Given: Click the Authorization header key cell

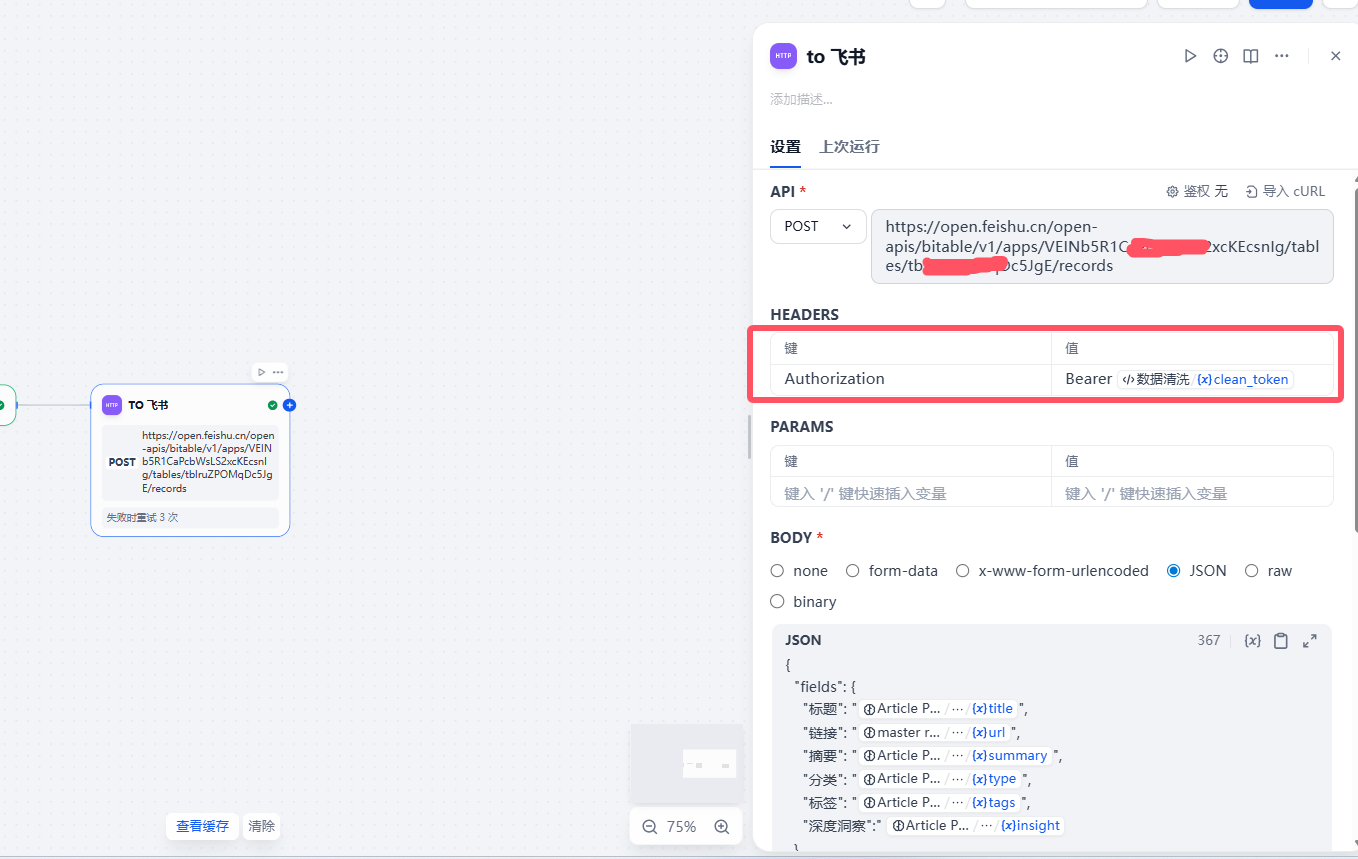Looking at the screenshot, I should (911, 379).
